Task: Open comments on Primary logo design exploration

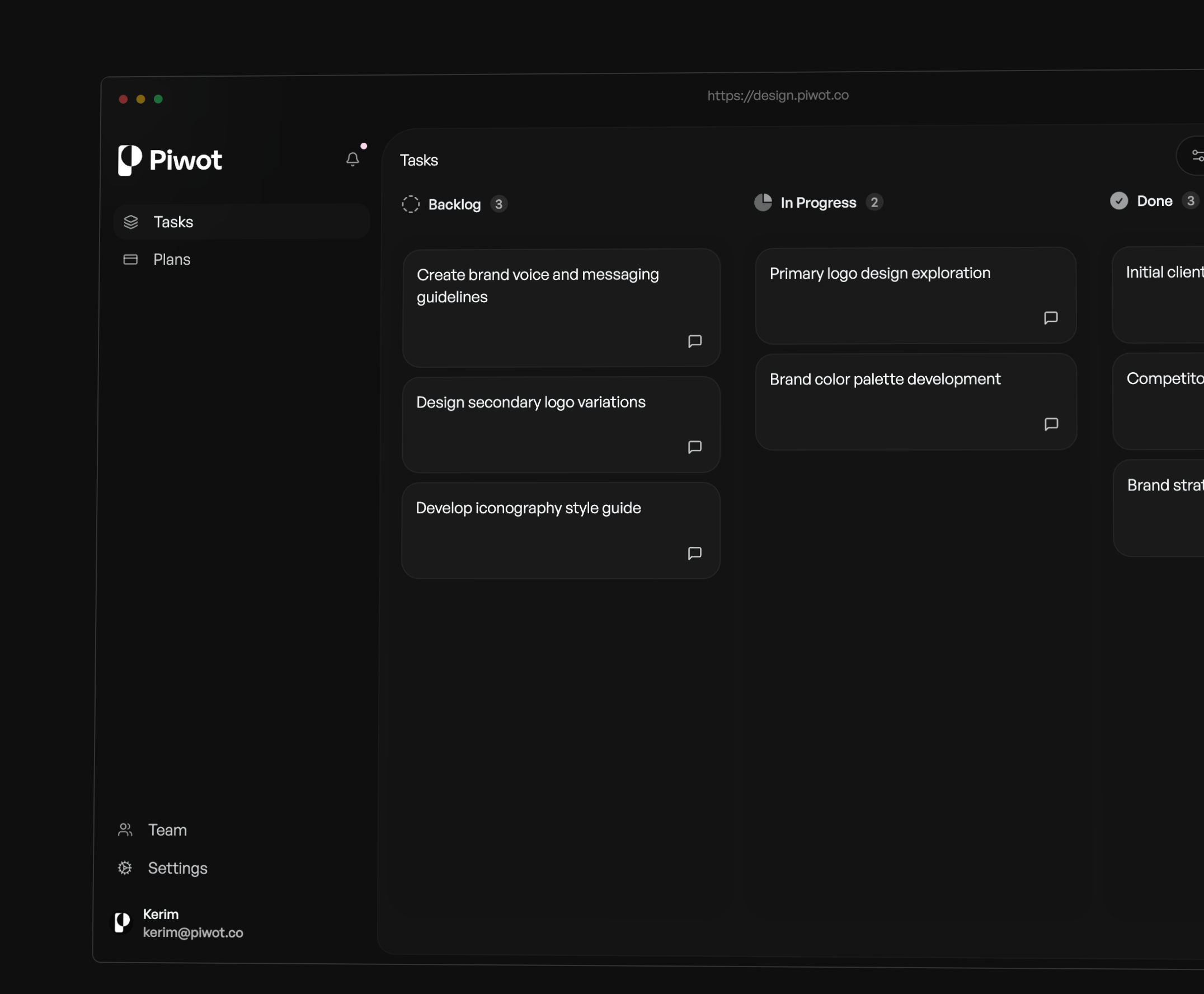Action: pyautogui.click(x=1051, y=318)
